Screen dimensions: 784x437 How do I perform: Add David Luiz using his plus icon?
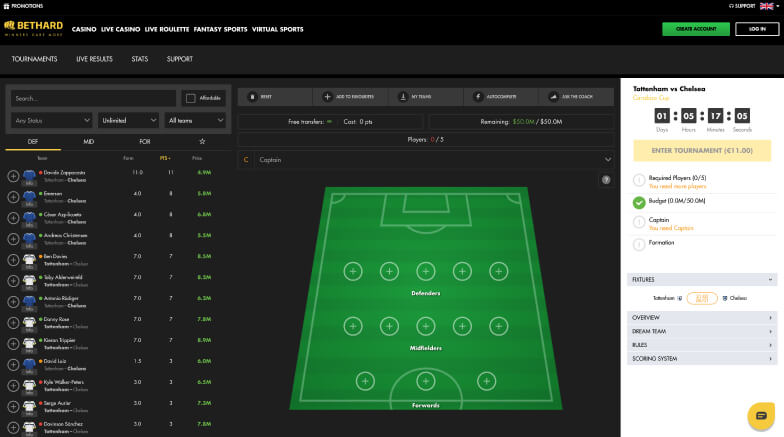point(13,365)
